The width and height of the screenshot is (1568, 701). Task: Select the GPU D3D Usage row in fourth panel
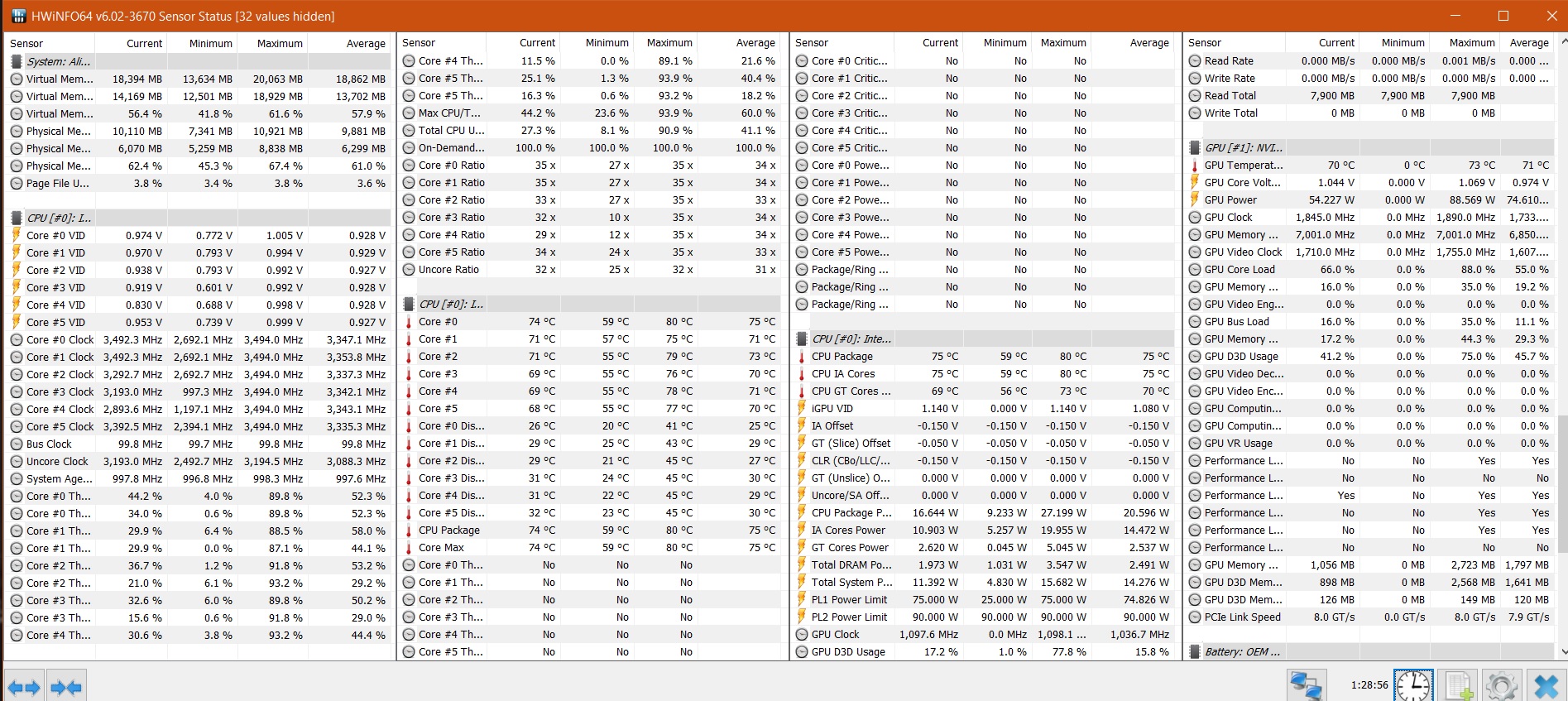pos(1369,356)
